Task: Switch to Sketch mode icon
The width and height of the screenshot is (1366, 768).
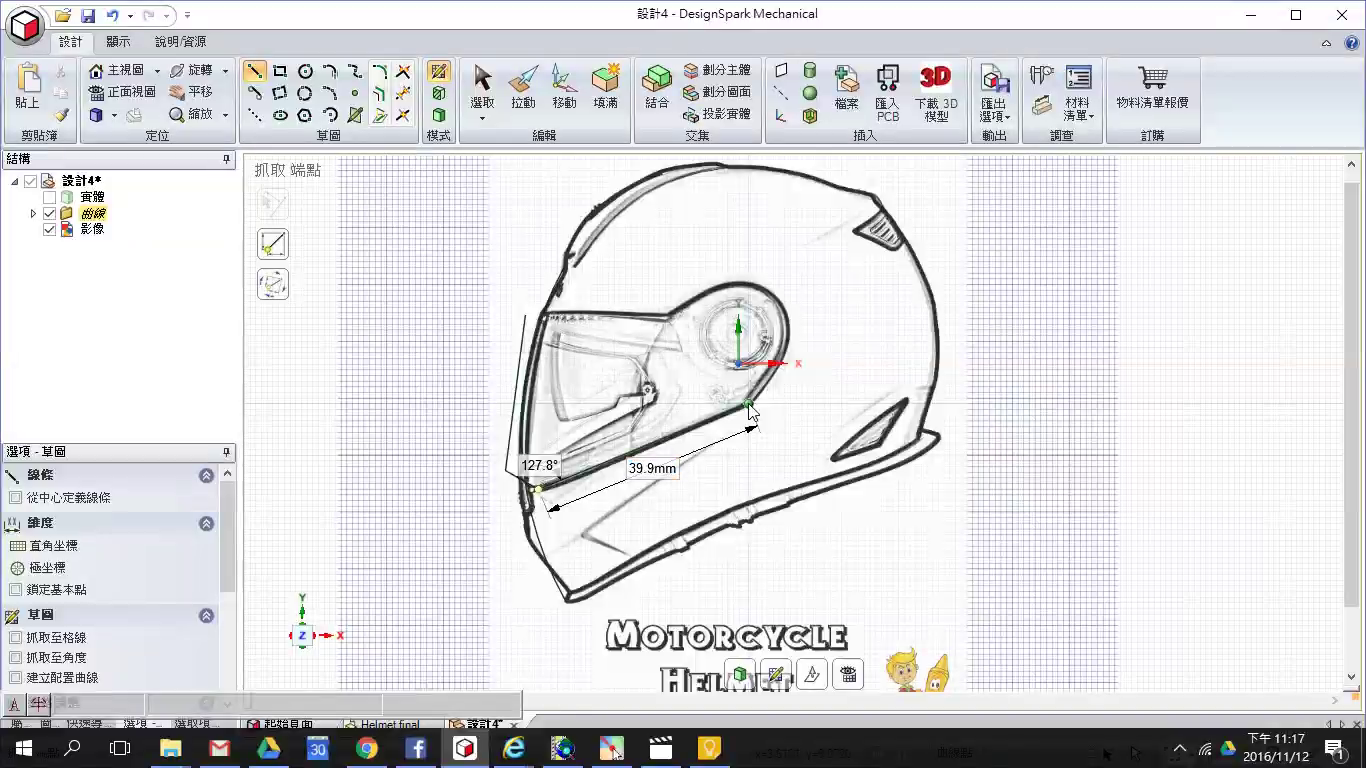Action: [438, 71]
